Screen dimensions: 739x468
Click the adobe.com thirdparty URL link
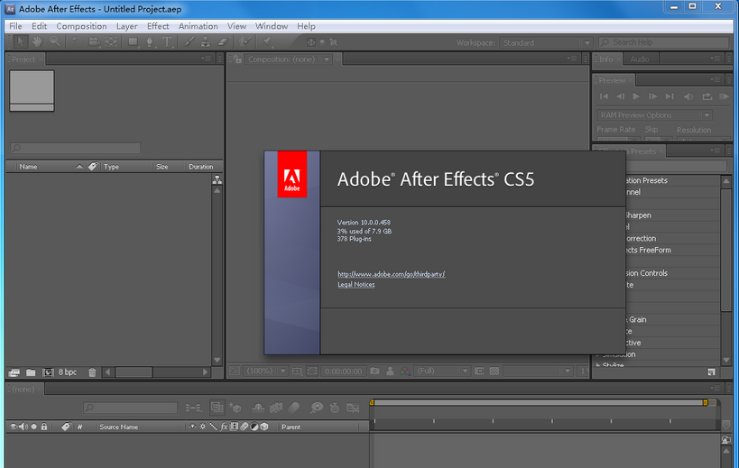click(x=391, y=274)
